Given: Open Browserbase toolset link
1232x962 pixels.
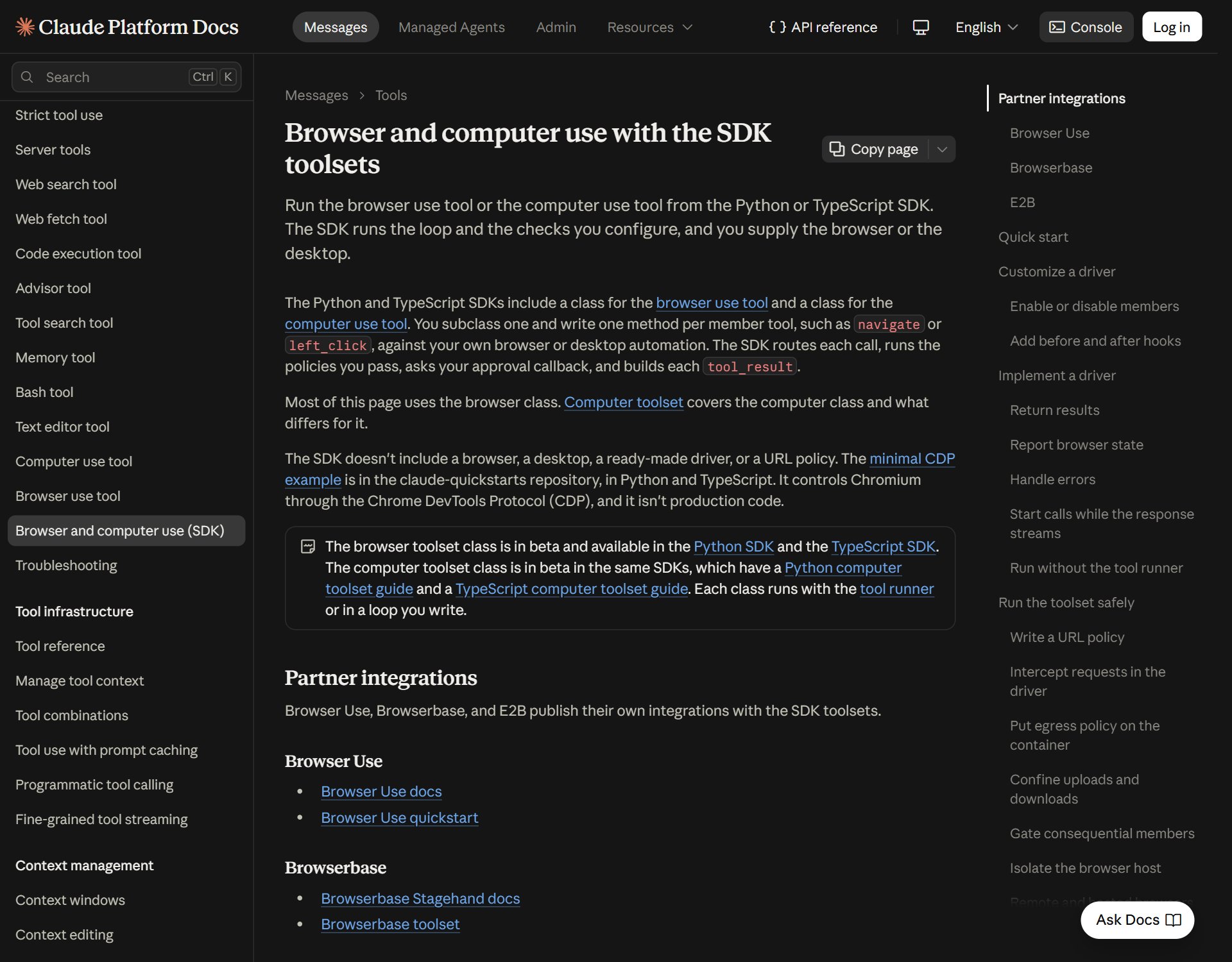Looking at the screenshot, I should 390,924.
